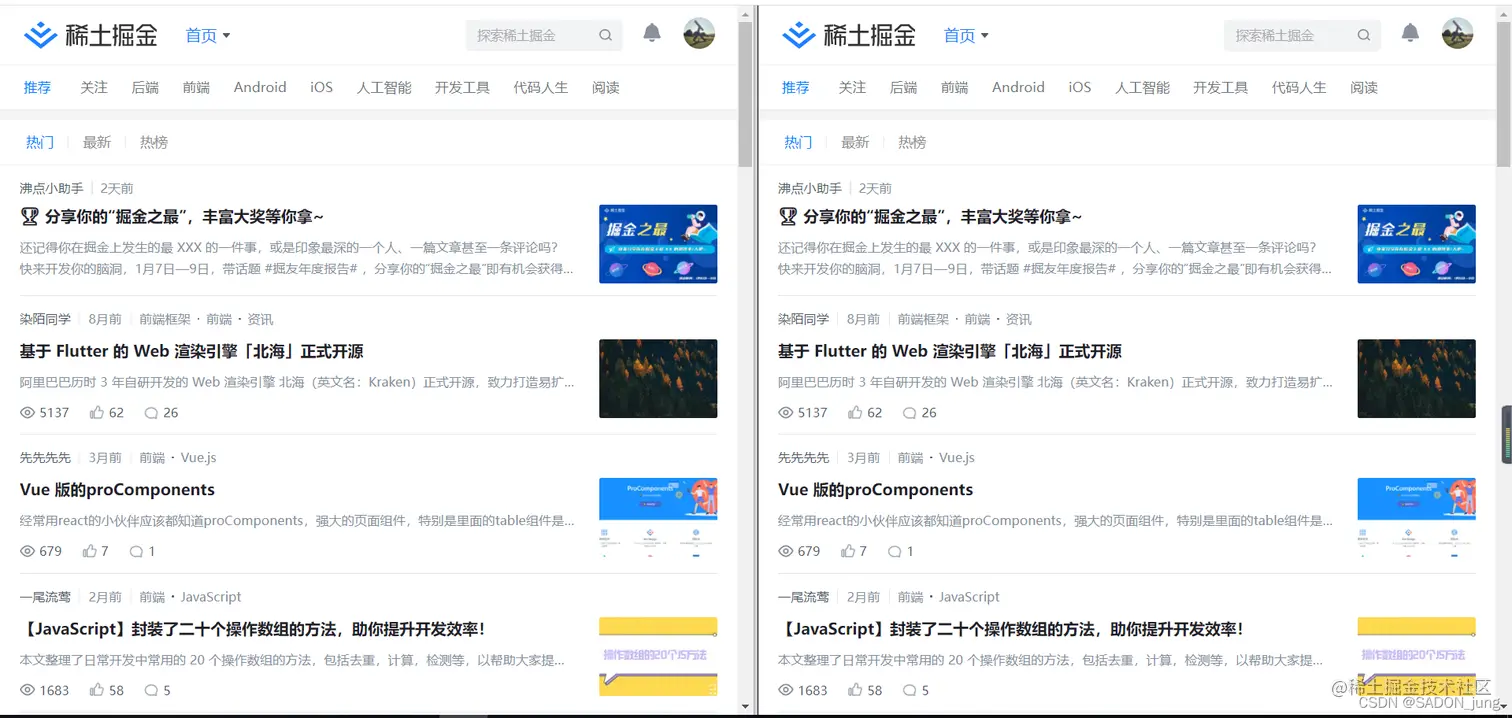This screenshot has width=1512, height=718.
Task: Open author 染陌同学 in left window
Action: point(45,319)
